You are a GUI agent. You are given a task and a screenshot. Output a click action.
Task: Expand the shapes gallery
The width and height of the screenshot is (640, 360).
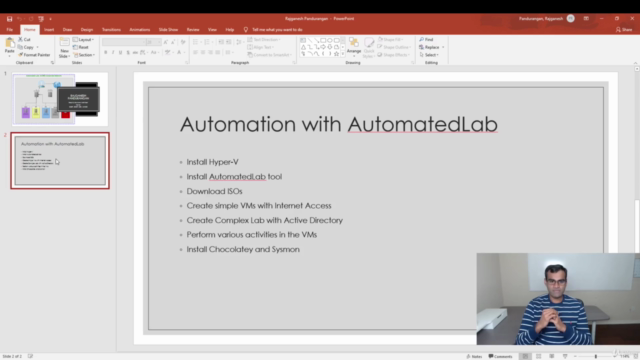343,54
